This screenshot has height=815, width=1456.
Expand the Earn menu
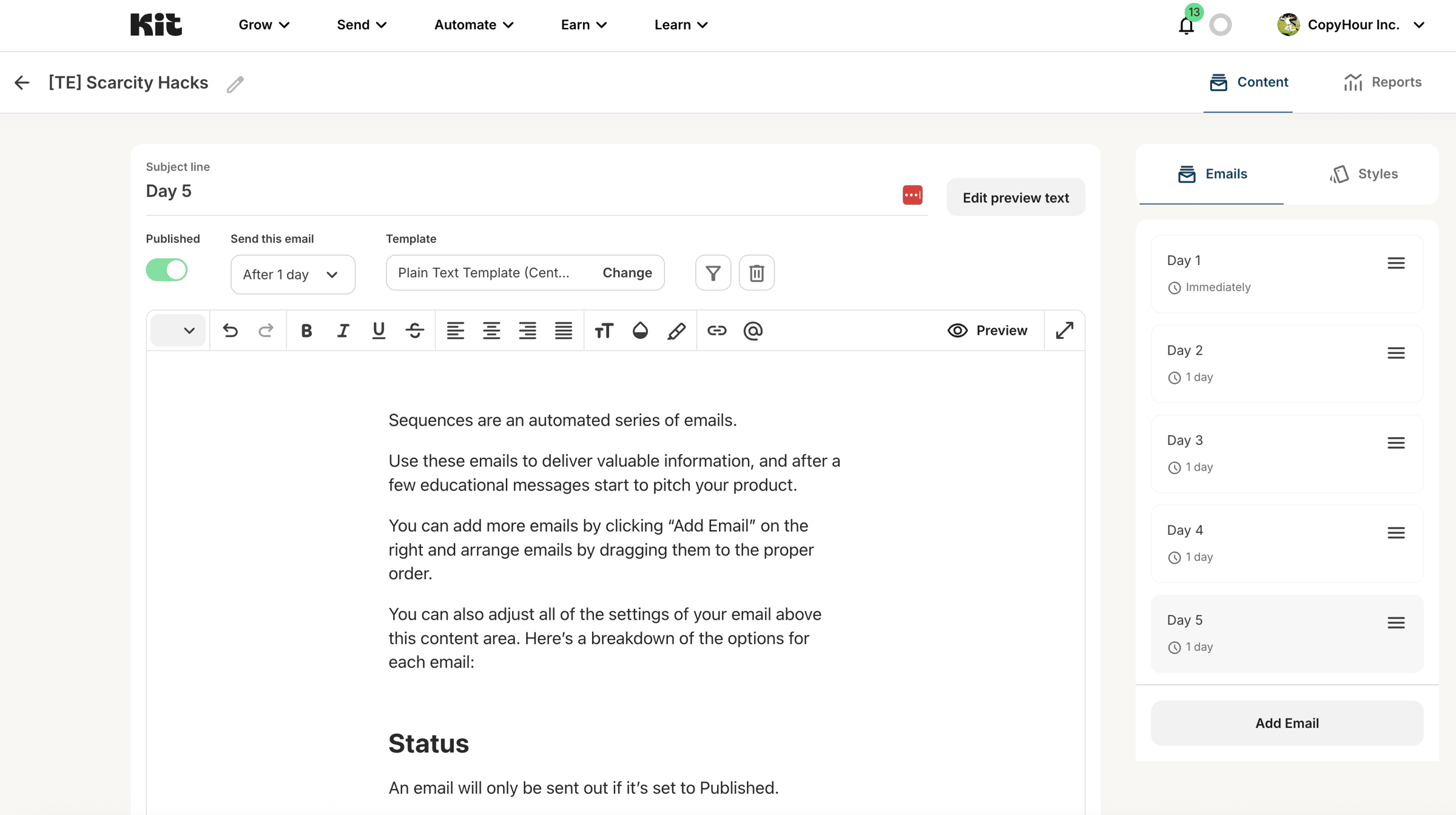584,25
